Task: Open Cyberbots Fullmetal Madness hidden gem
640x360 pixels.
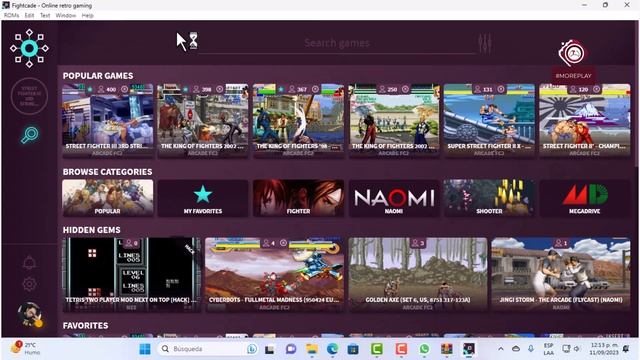Action: coord(274,275)
